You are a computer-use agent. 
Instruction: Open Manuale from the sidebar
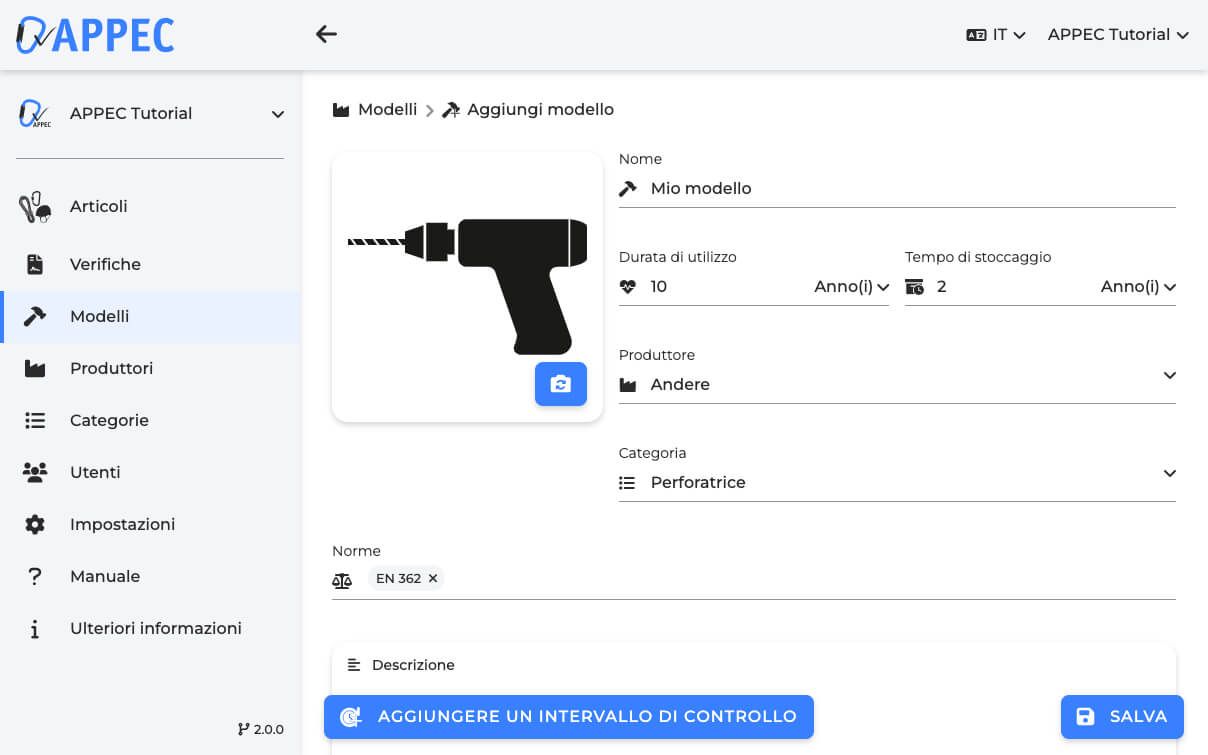105,577
